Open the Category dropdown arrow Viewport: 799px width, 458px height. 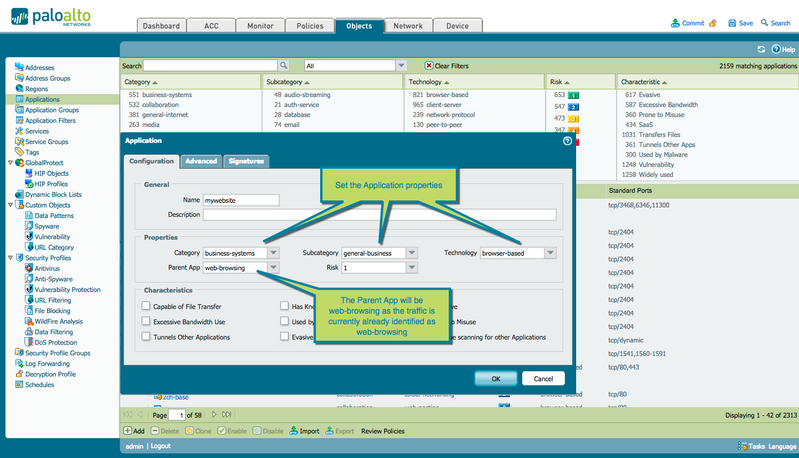coord(274,253)
